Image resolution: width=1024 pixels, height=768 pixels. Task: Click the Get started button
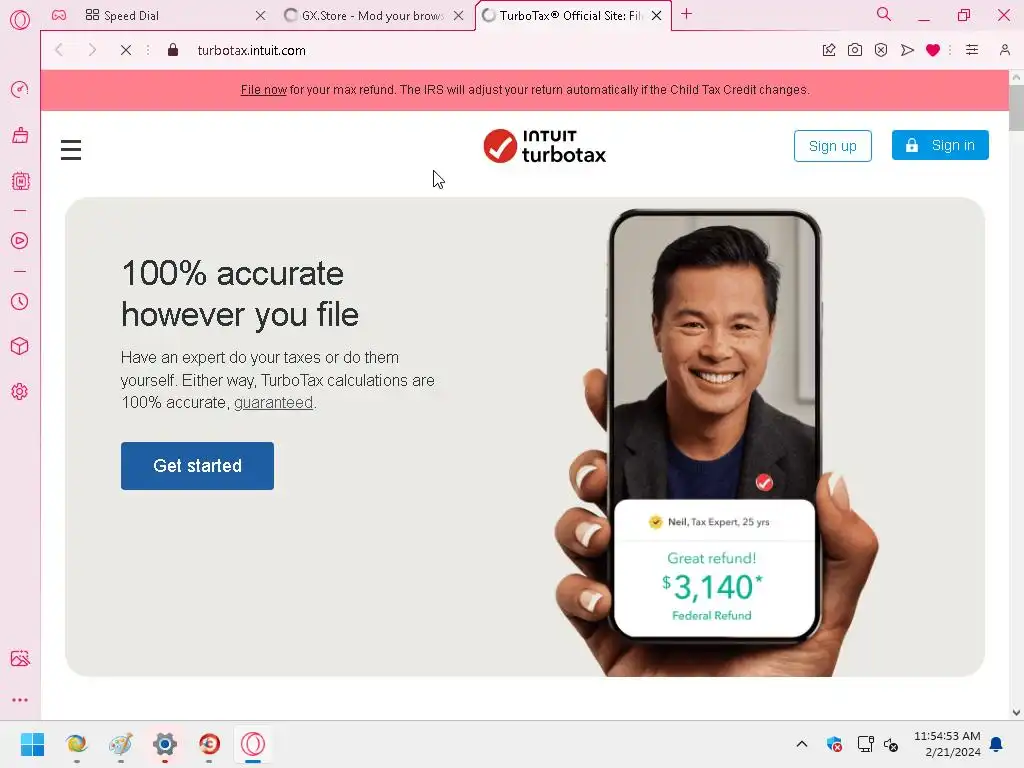tap(197, 466)
